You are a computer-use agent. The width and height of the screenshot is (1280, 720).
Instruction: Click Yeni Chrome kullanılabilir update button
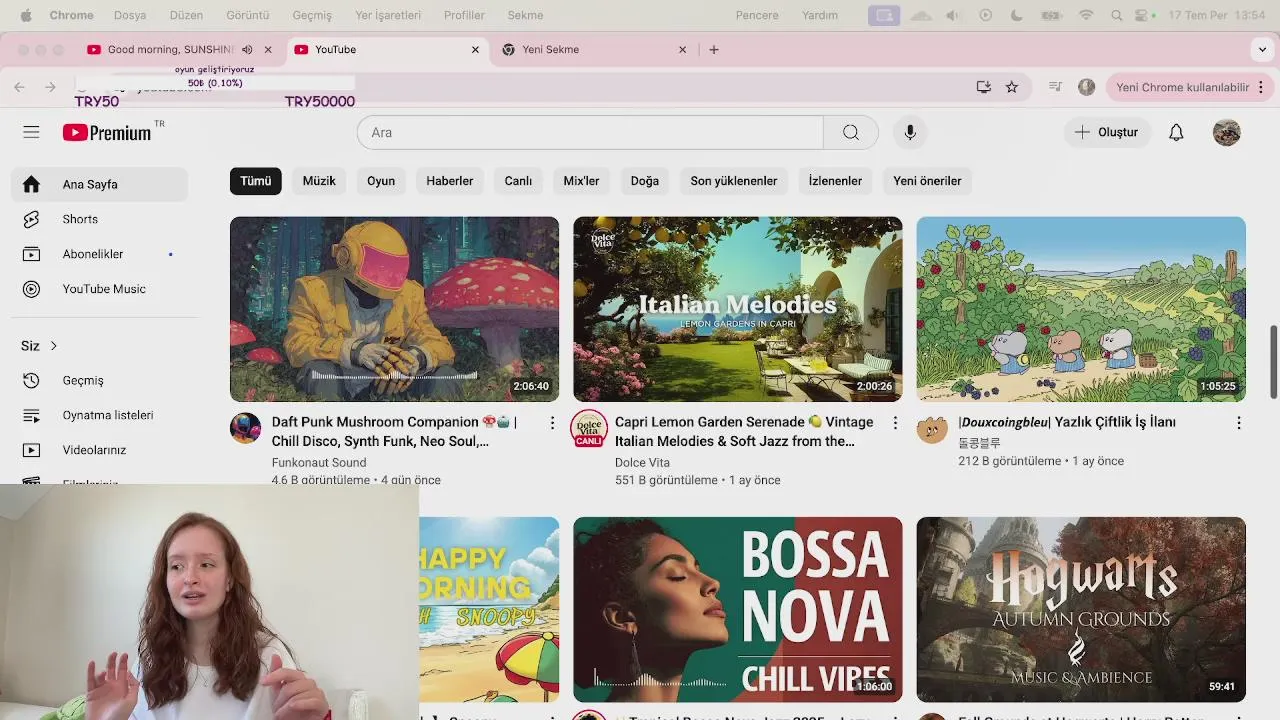1189,87
